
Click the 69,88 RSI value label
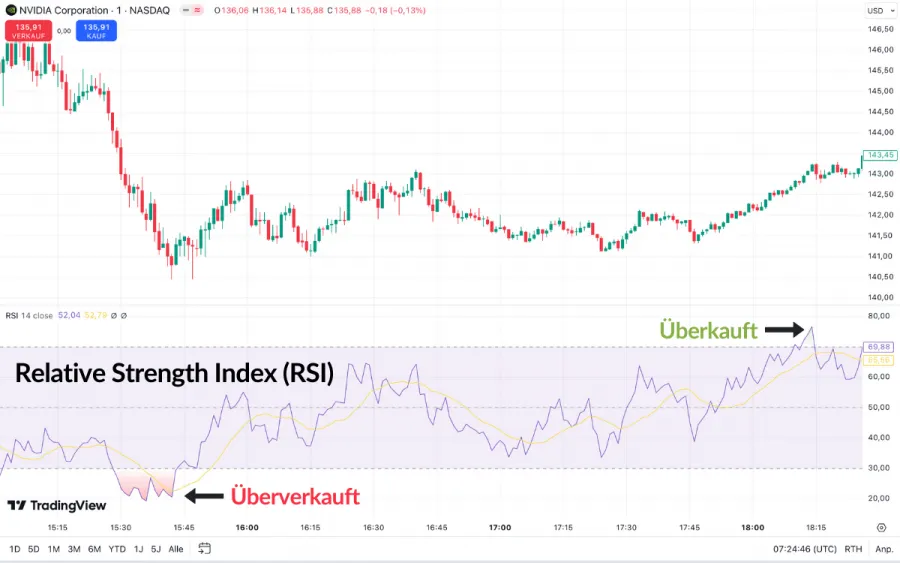[879, 347]
